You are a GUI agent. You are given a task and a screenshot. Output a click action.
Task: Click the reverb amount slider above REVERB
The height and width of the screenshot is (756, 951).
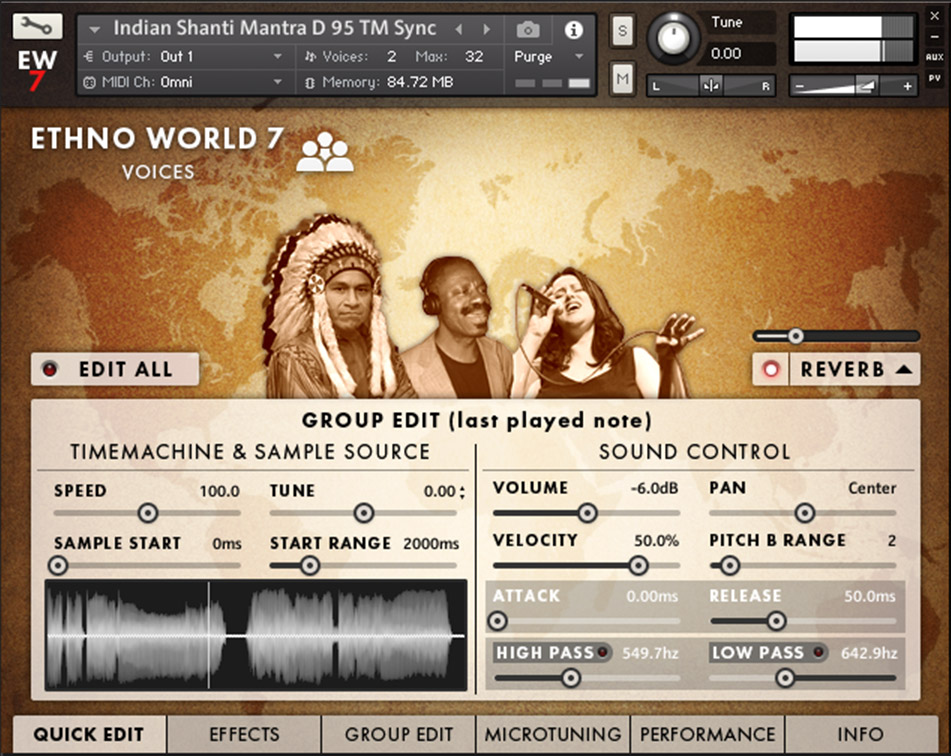pyautogui.click(x=836, y=336)
